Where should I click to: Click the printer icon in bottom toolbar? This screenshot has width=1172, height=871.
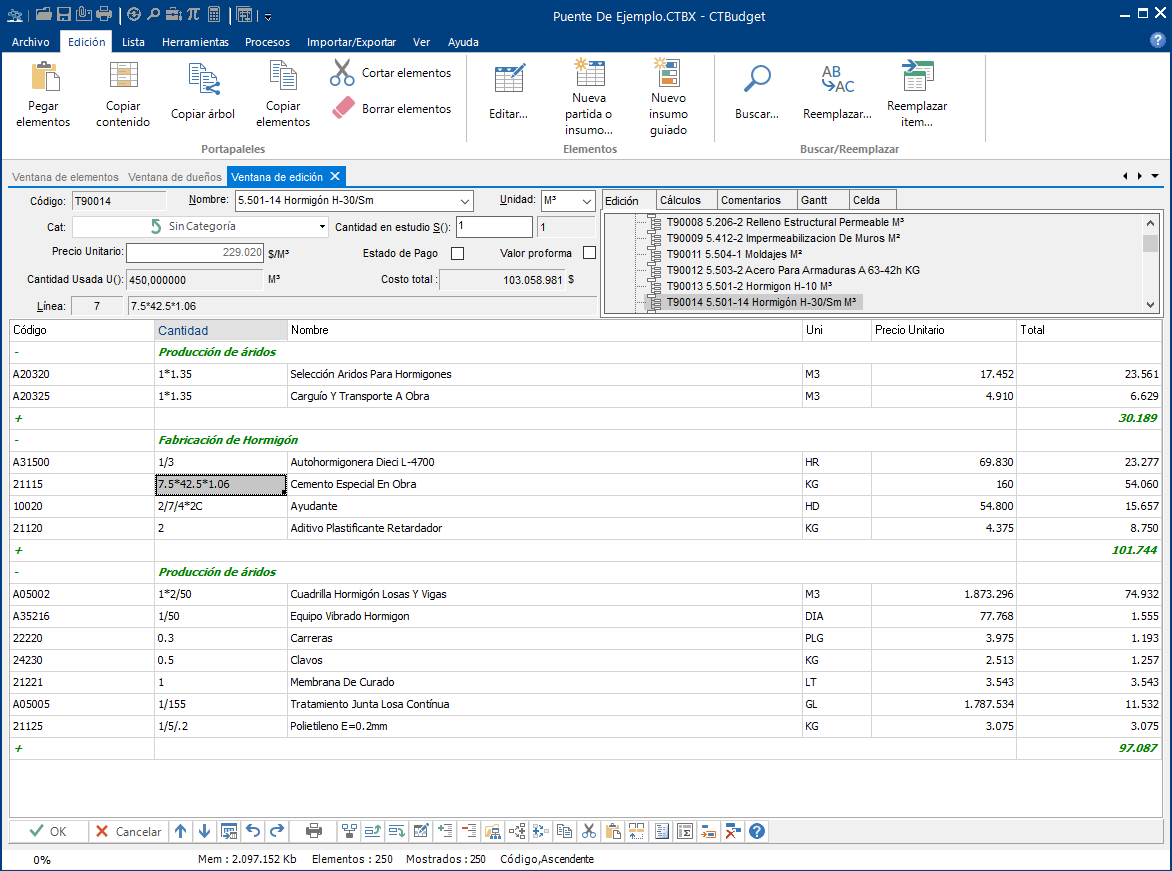(314, 831)
